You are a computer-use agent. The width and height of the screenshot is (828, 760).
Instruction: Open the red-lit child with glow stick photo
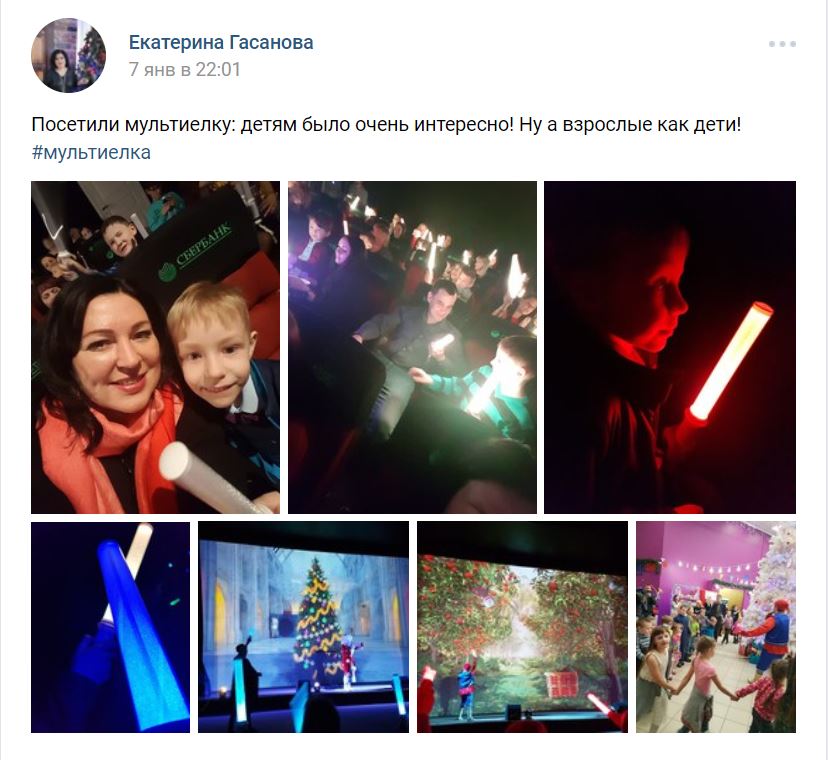(x=670, y=347)
